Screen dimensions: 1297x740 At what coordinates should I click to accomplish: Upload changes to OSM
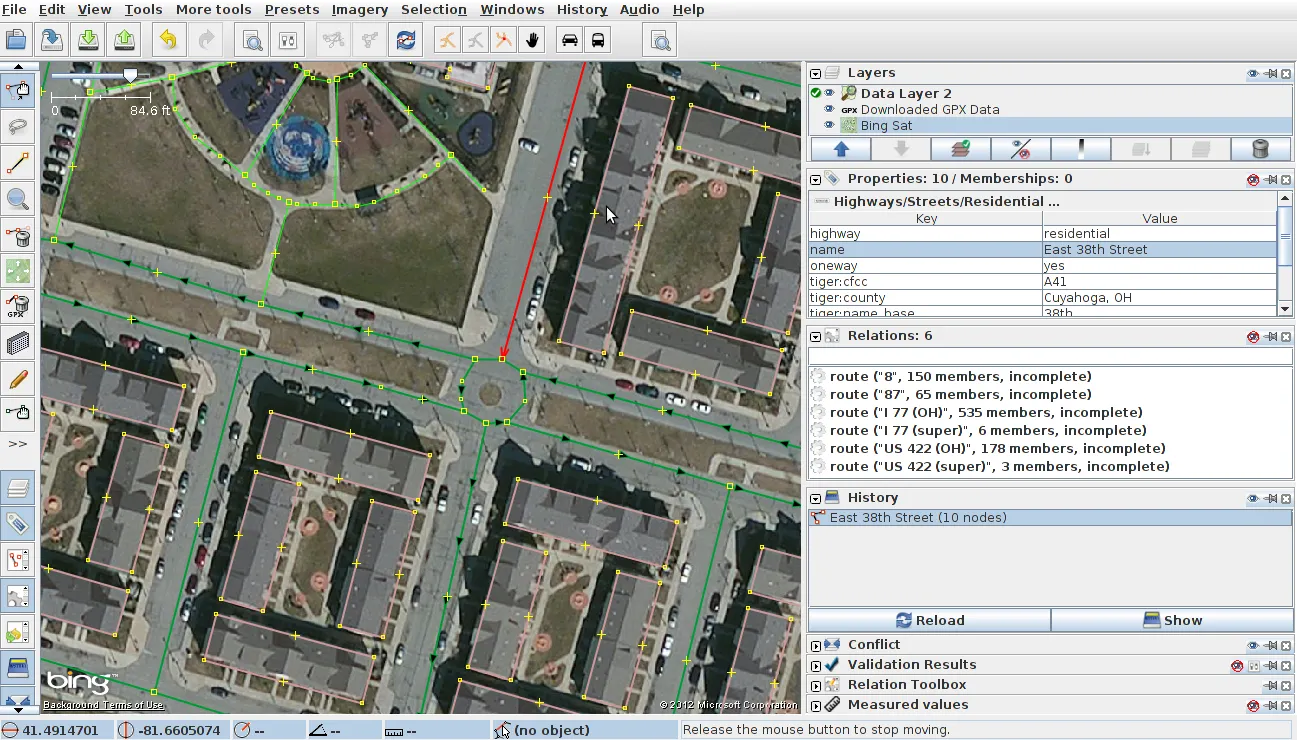point(122,40)
